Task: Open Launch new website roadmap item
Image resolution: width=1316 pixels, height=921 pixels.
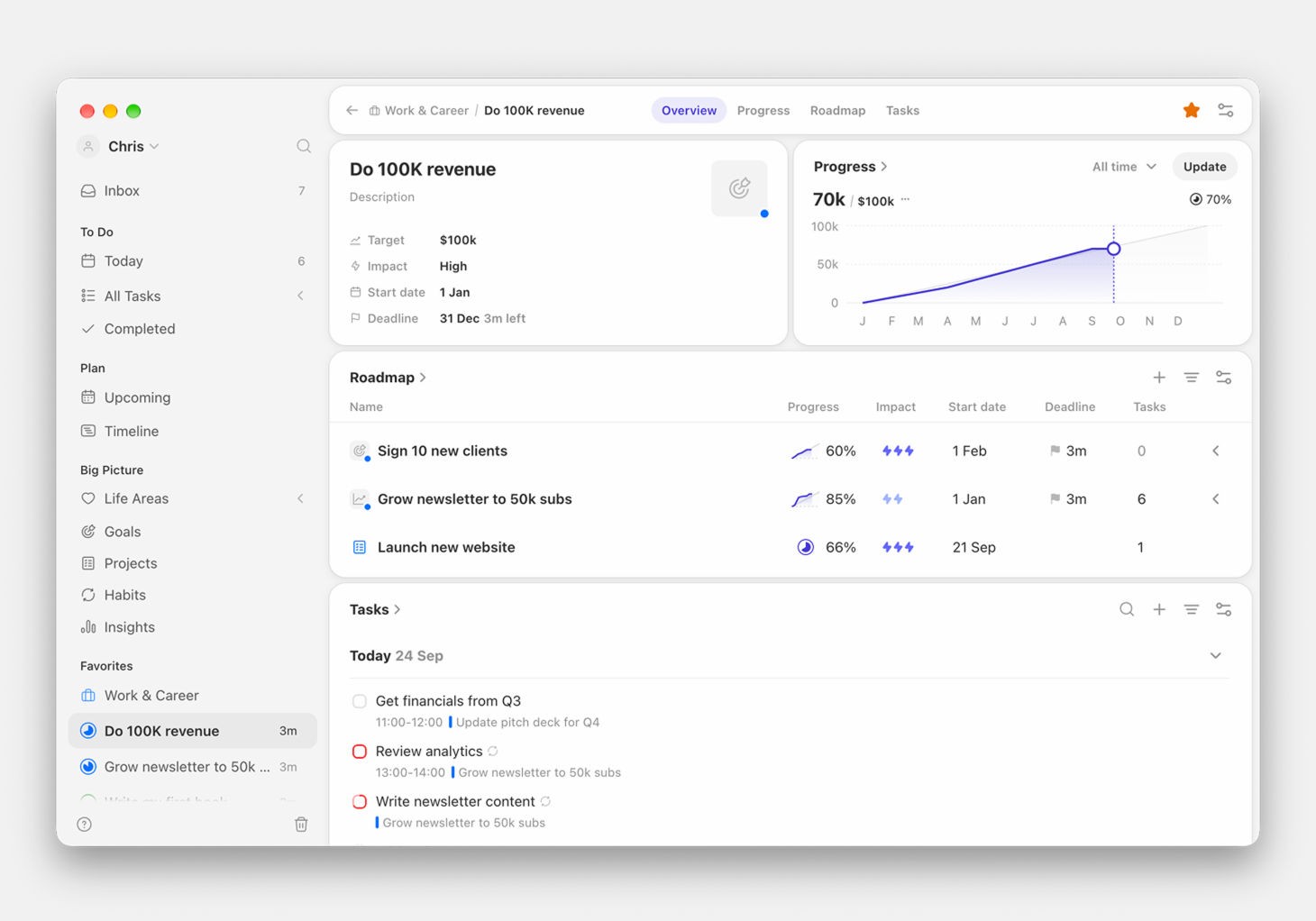Action: (446, 547)
